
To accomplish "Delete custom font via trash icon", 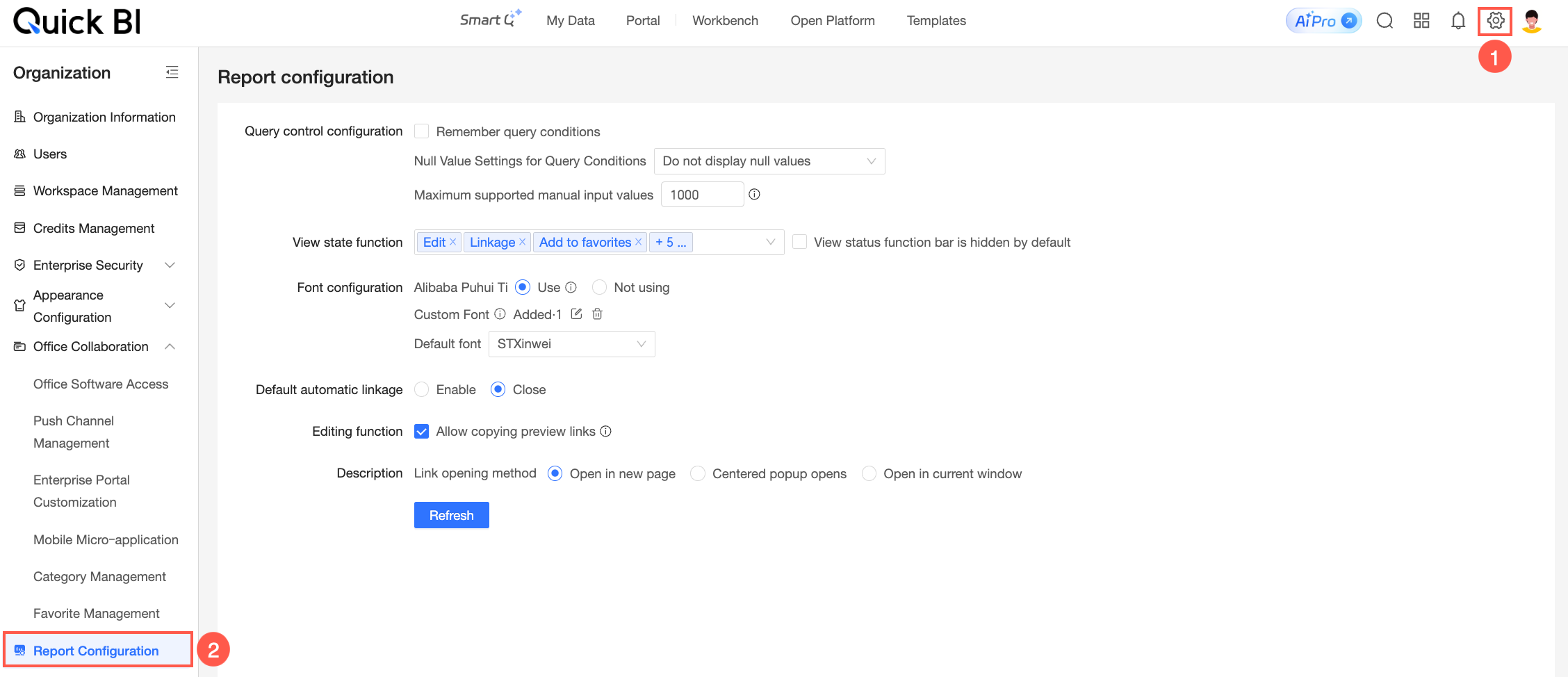I will click(x=597, y=314).
